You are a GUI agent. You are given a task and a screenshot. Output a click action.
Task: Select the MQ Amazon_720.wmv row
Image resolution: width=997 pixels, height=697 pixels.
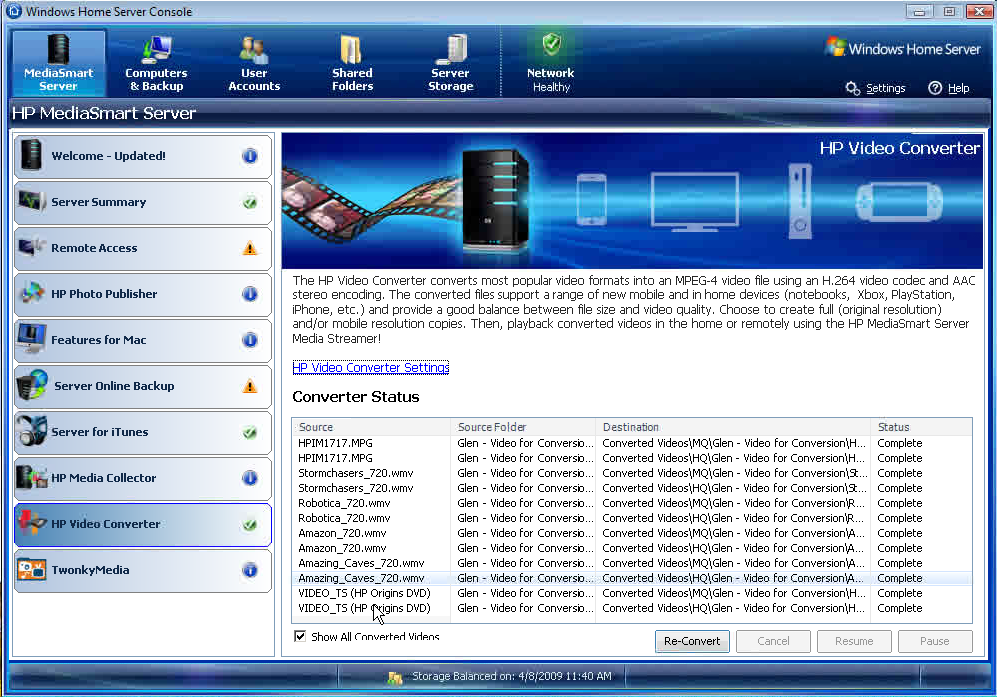pyautogui.click(x=632, y=534)
